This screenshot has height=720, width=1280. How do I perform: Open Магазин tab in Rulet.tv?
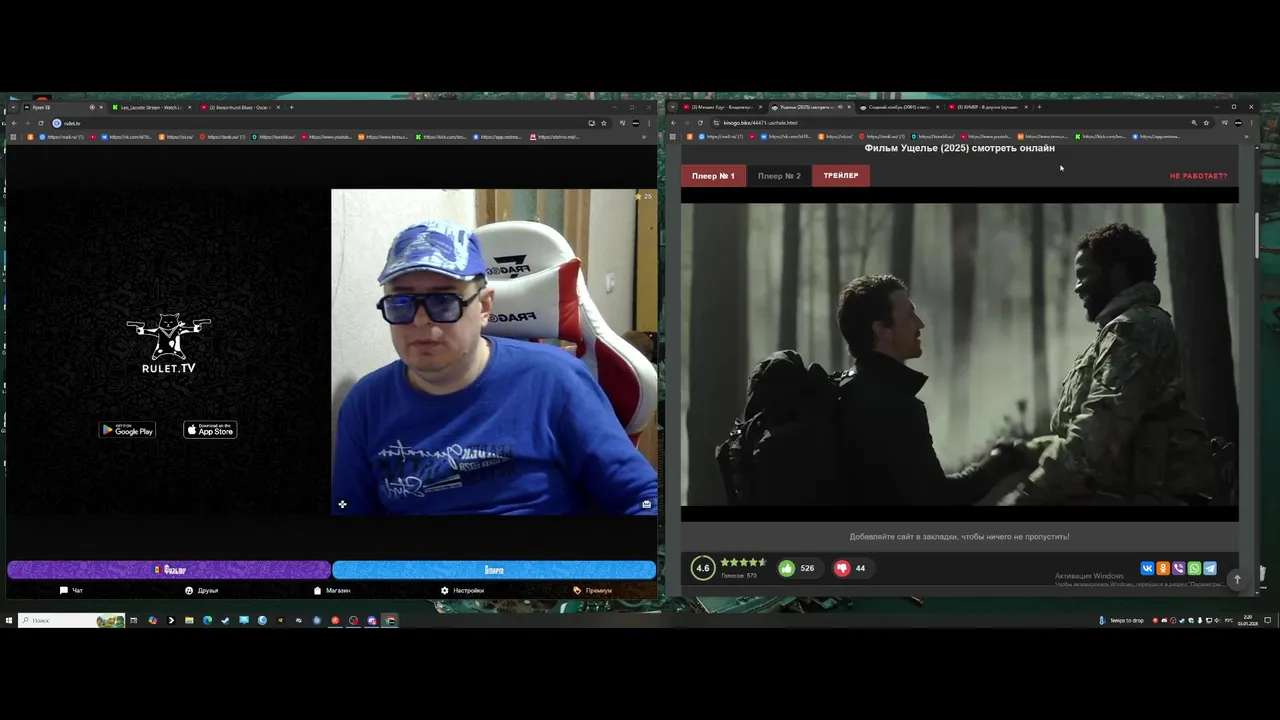click(x=332, y=591)
